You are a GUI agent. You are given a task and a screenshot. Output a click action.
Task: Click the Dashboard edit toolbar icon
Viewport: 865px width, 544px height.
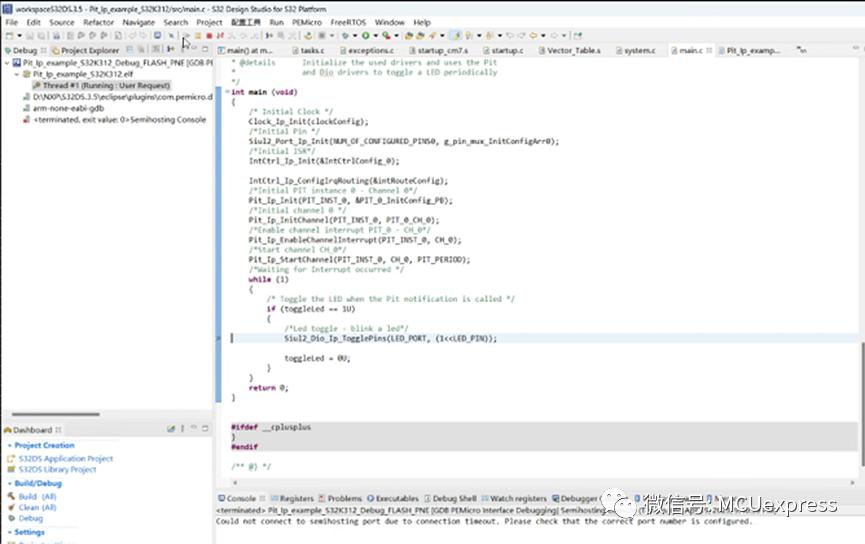[171, 429]
